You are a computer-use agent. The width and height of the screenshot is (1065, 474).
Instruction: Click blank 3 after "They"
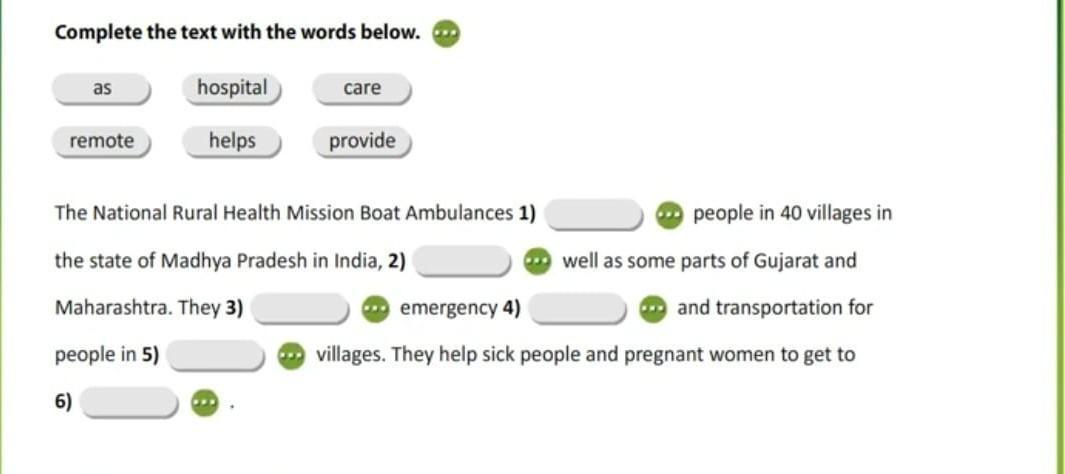pos(301,310)
